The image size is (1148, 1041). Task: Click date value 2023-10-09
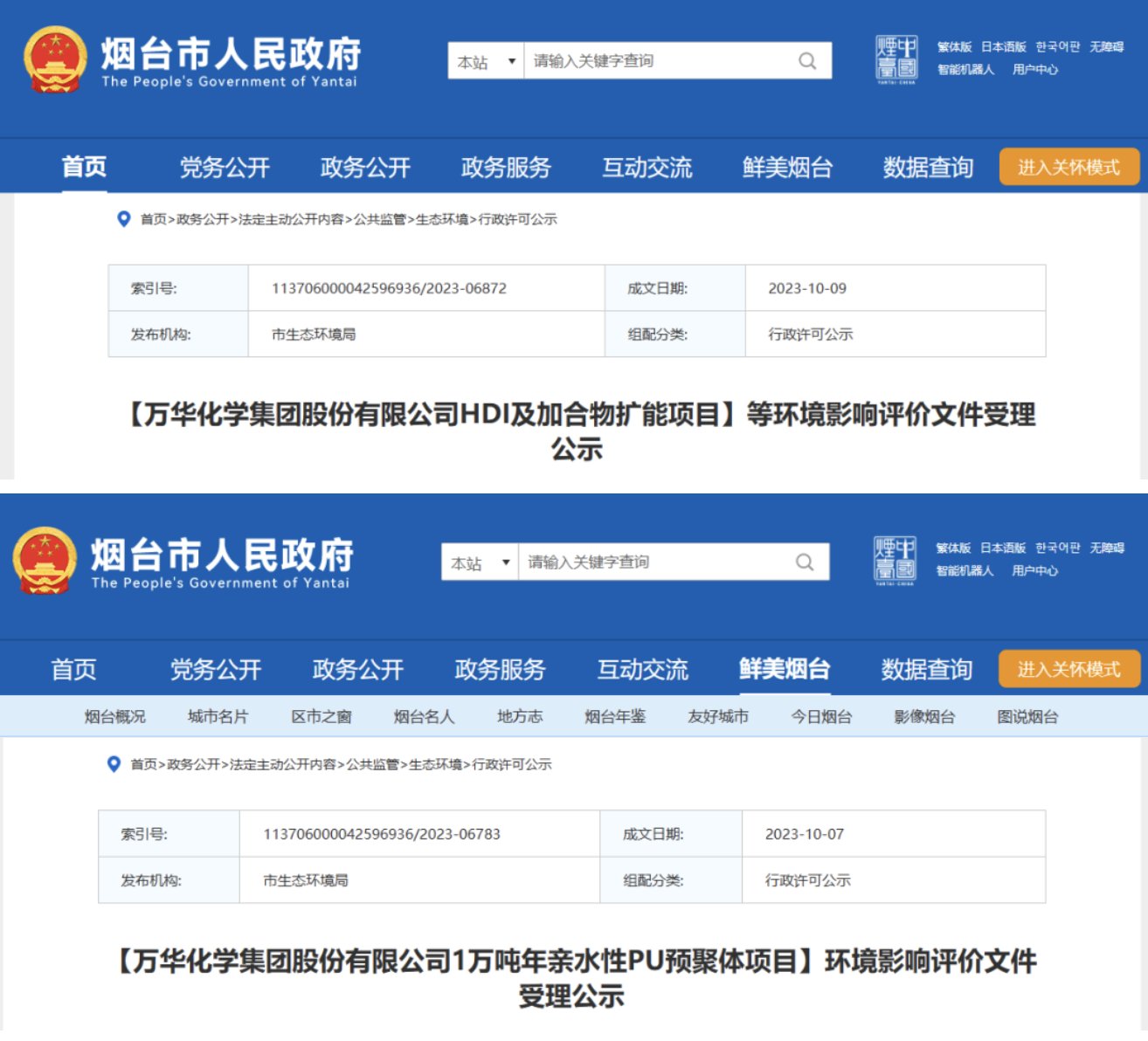[807, 288]
